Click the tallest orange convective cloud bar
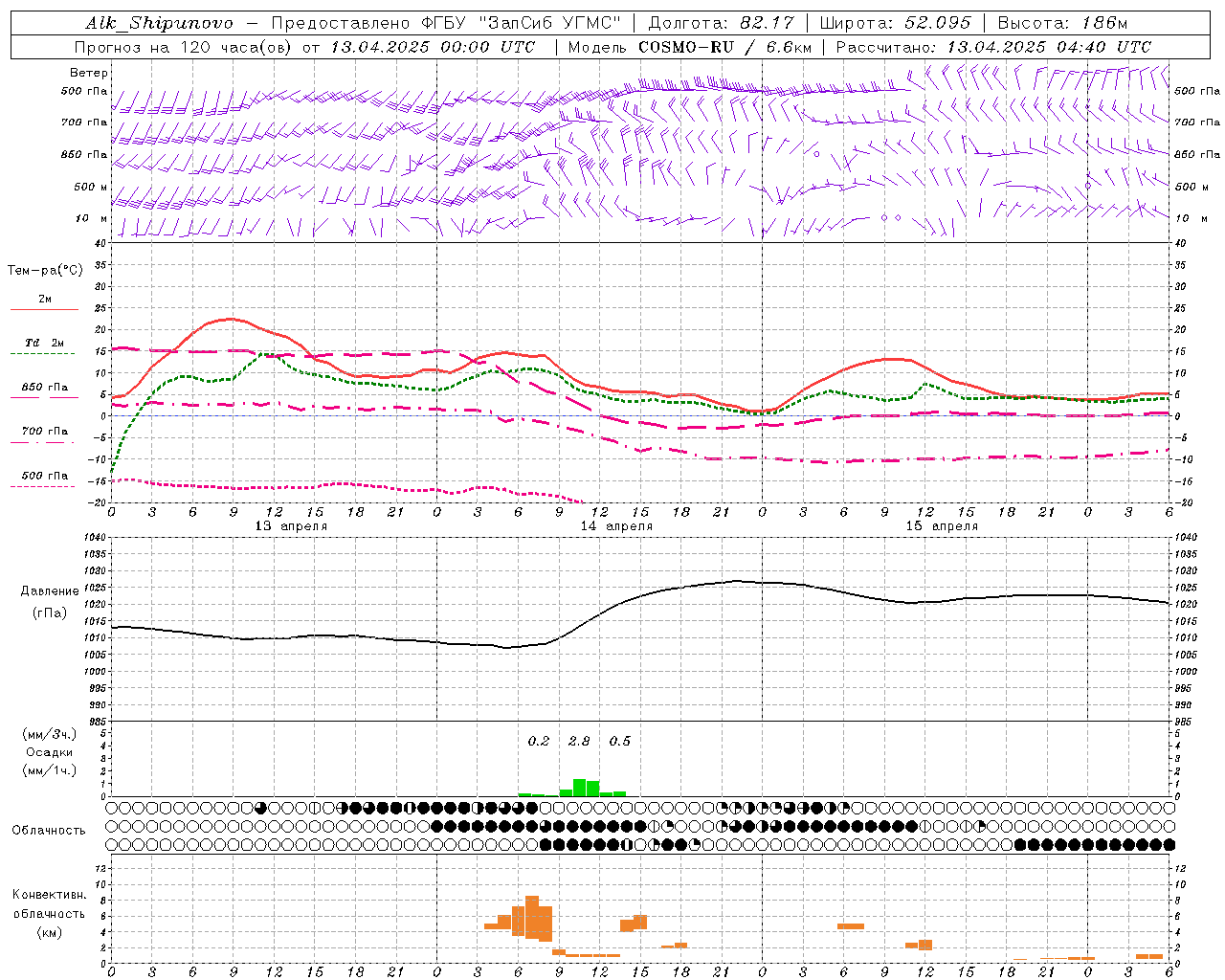This screenshot has width=1225, height=980. point(532,917)
